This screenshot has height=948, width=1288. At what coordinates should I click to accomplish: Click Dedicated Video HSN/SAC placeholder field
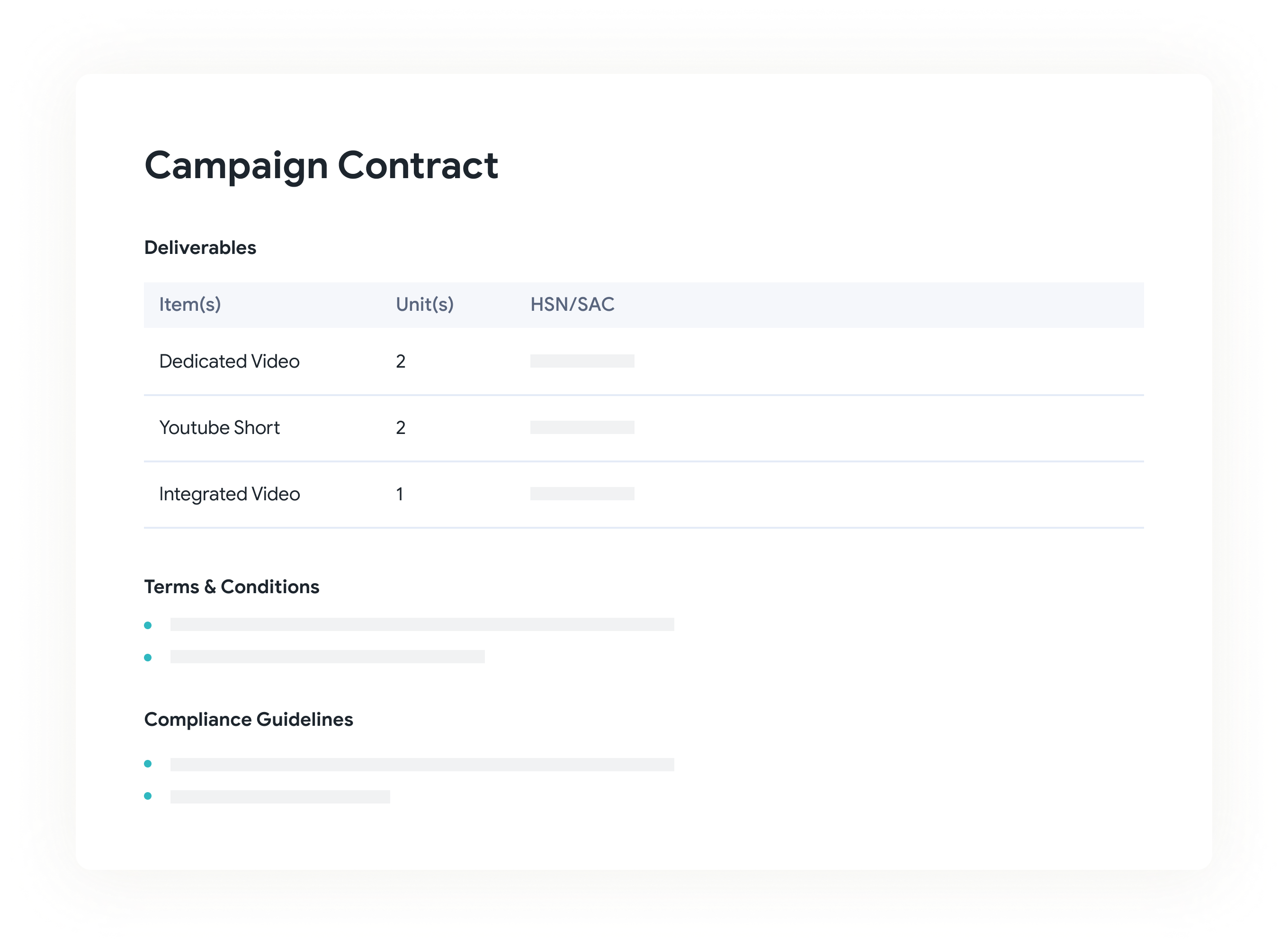(582, 361)
